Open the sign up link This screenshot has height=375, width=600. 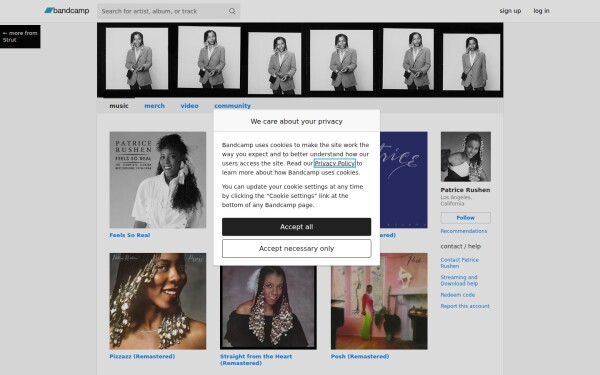510,11
